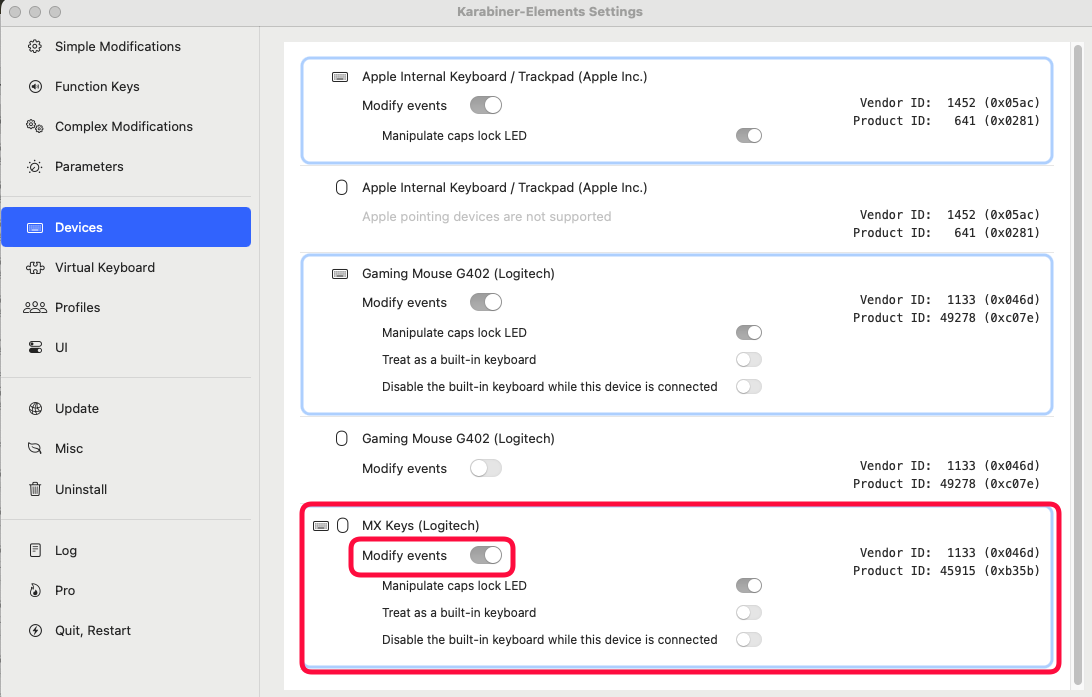
Task: Enable Disable built-in keyboard for MX Keys
Action: coord(749,639)
